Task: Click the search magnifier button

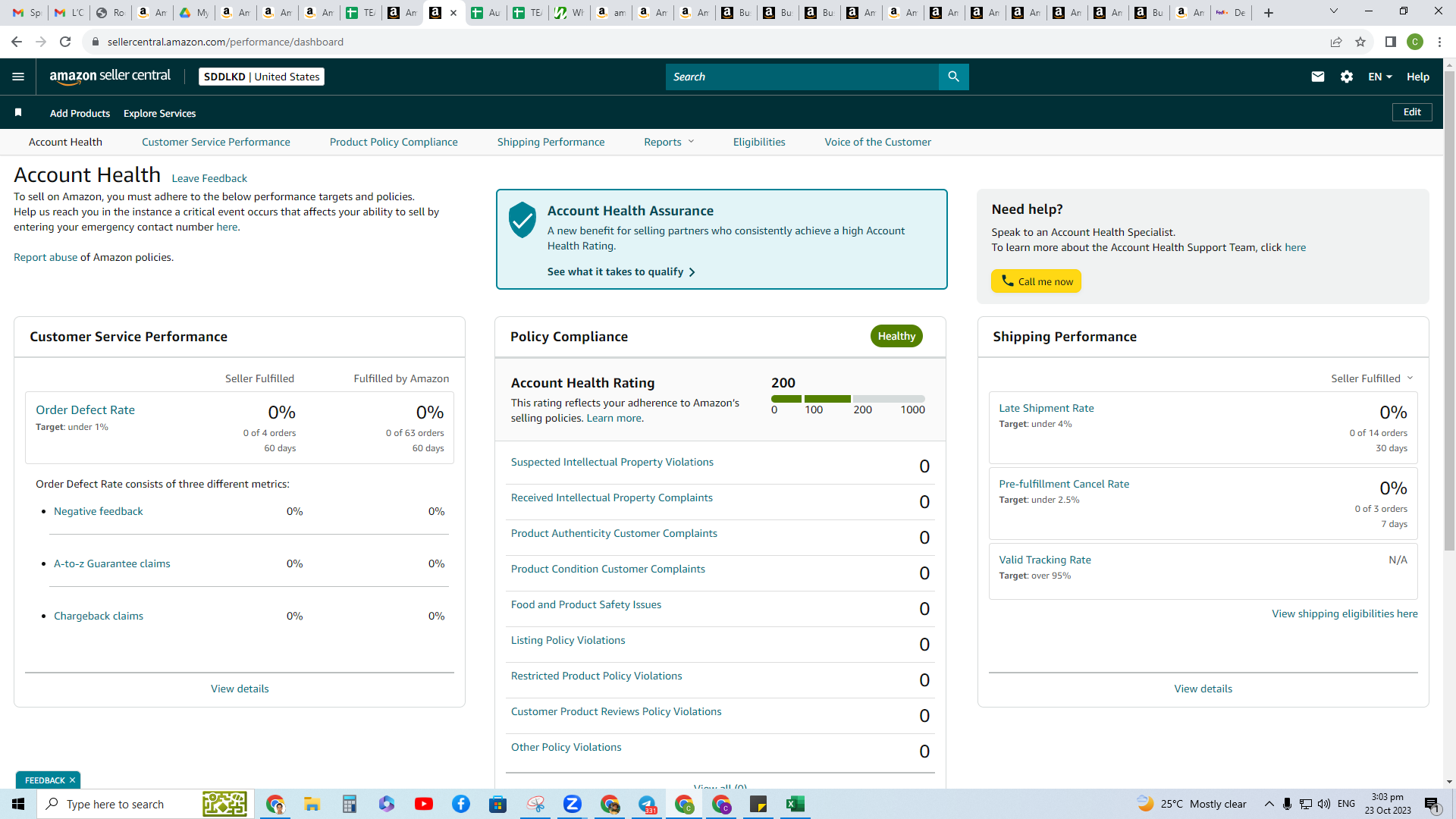Action: point(953,77)
